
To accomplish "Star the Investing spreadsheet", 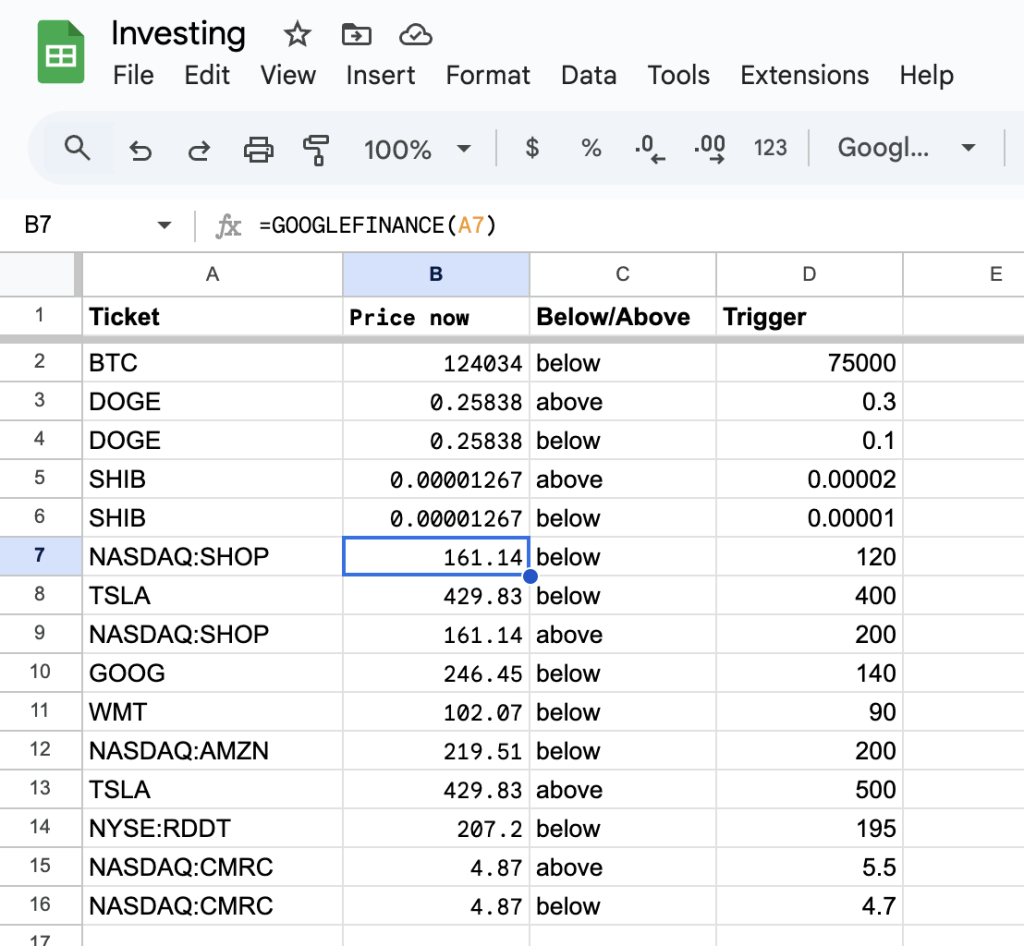I will (x=297, y=35).
